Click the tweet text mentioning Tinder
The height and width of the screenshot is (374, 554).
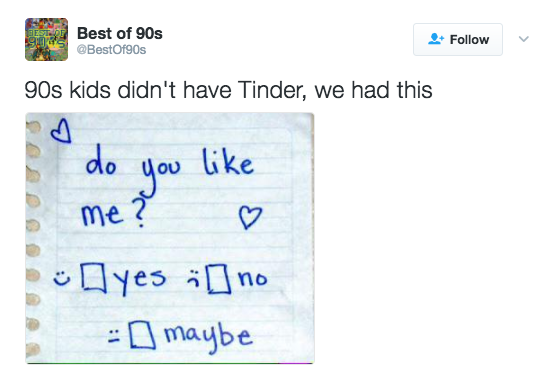(228, 90)
